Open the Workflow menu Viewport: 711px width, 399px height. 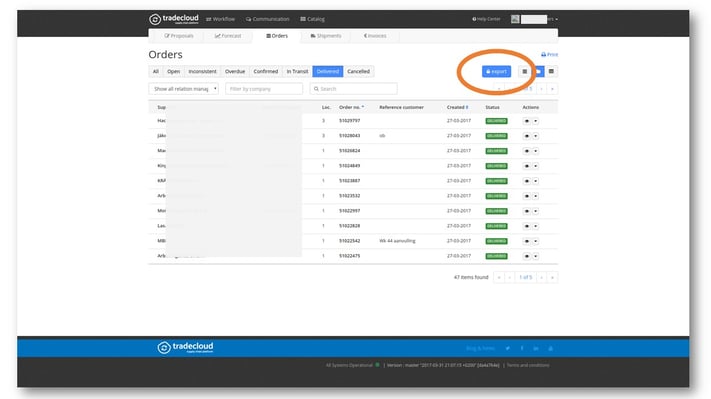[220, 19]
